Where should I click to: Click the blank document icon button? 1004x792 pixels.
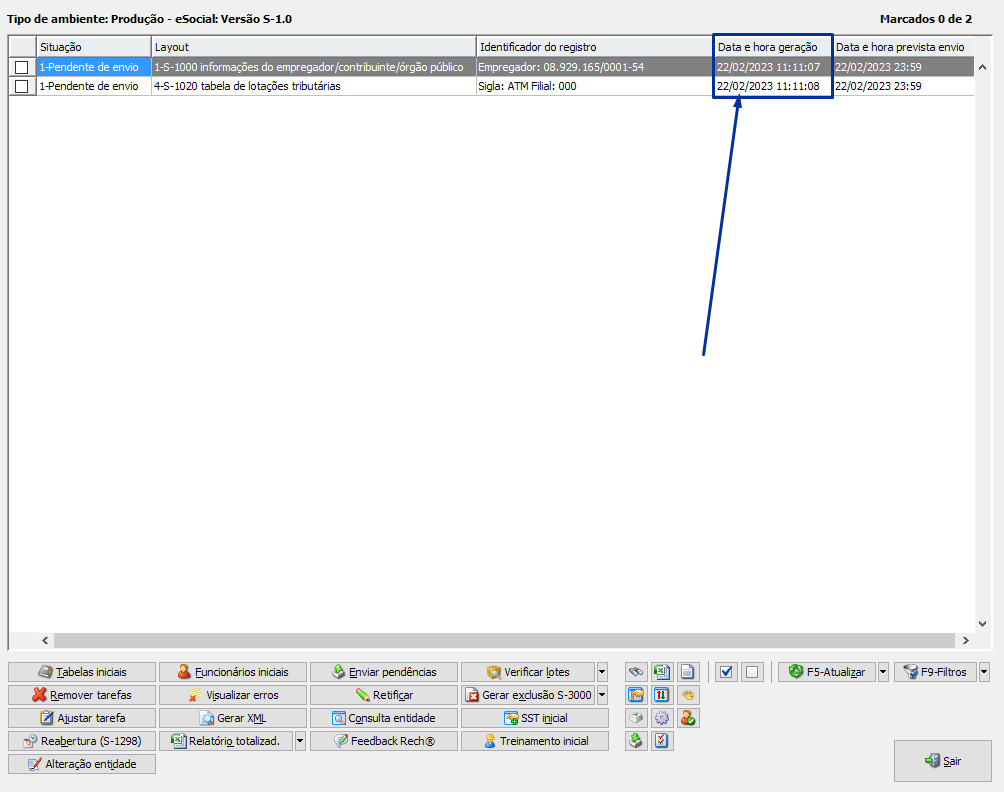(687, 672)
